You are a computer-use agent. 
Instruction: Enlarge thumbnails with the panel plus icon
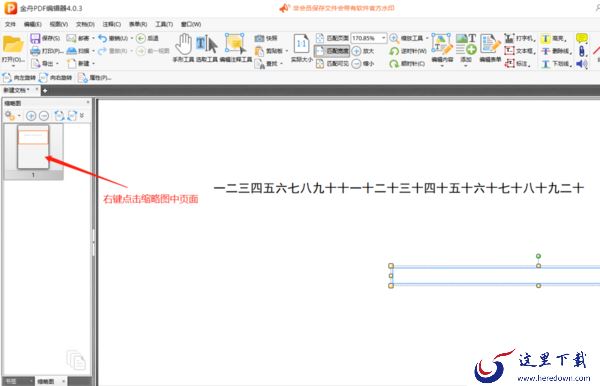31,116
